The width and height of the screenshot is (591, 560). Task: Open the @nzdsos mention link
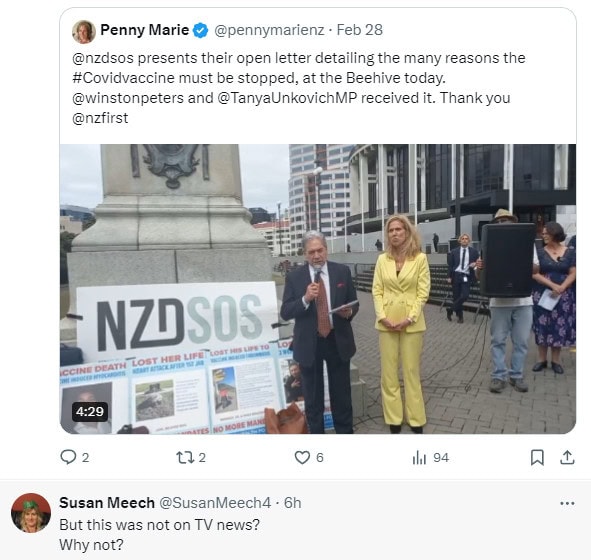[x=103, y=58]
